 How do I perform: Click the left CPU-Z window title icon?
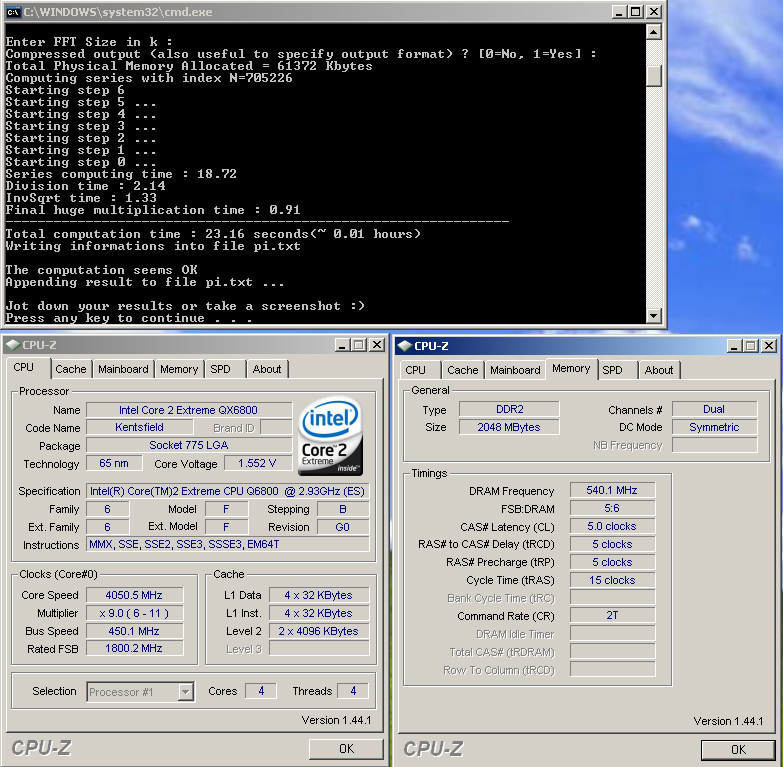[x=13, y=345]
